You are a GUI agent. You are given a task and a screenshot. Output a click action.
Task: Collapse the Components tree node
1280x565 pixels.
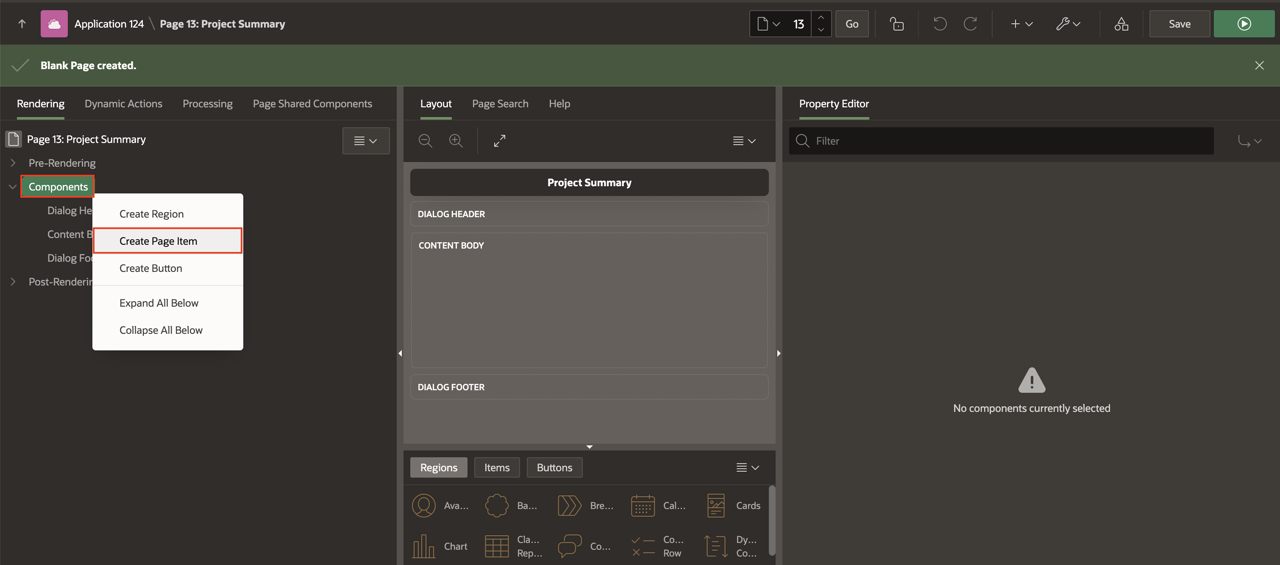(x=13, y=187)
